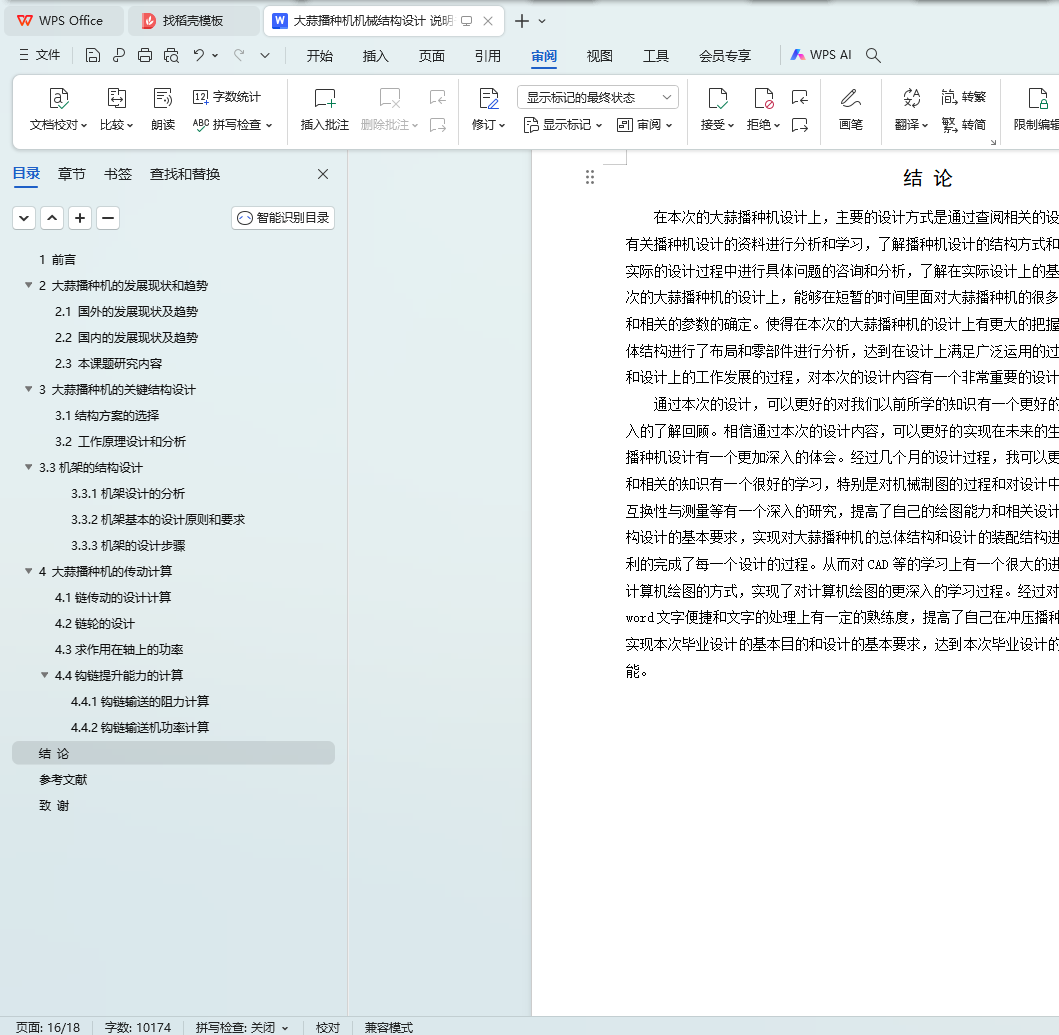Screen dimensions: 1059x1035
Task: Click the move-up arrow button in outline
Action: (x=52, y=218)
